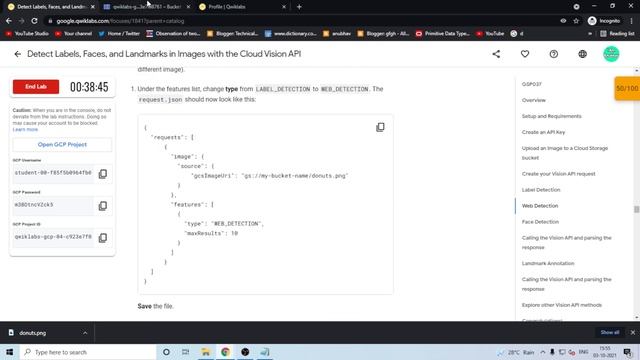Click the 50/100 score badge
Screen dimensions: 640x360
pos(627,88)
